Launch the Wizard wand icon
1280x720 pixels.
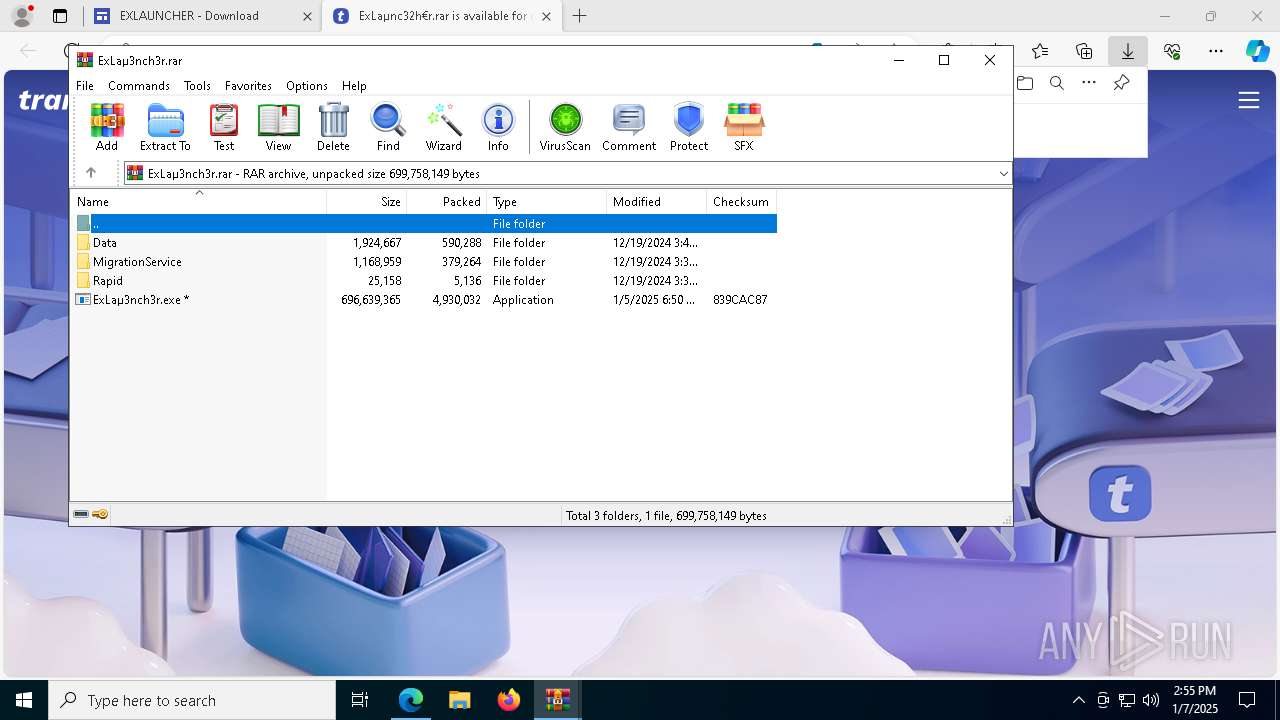point(443,127)
